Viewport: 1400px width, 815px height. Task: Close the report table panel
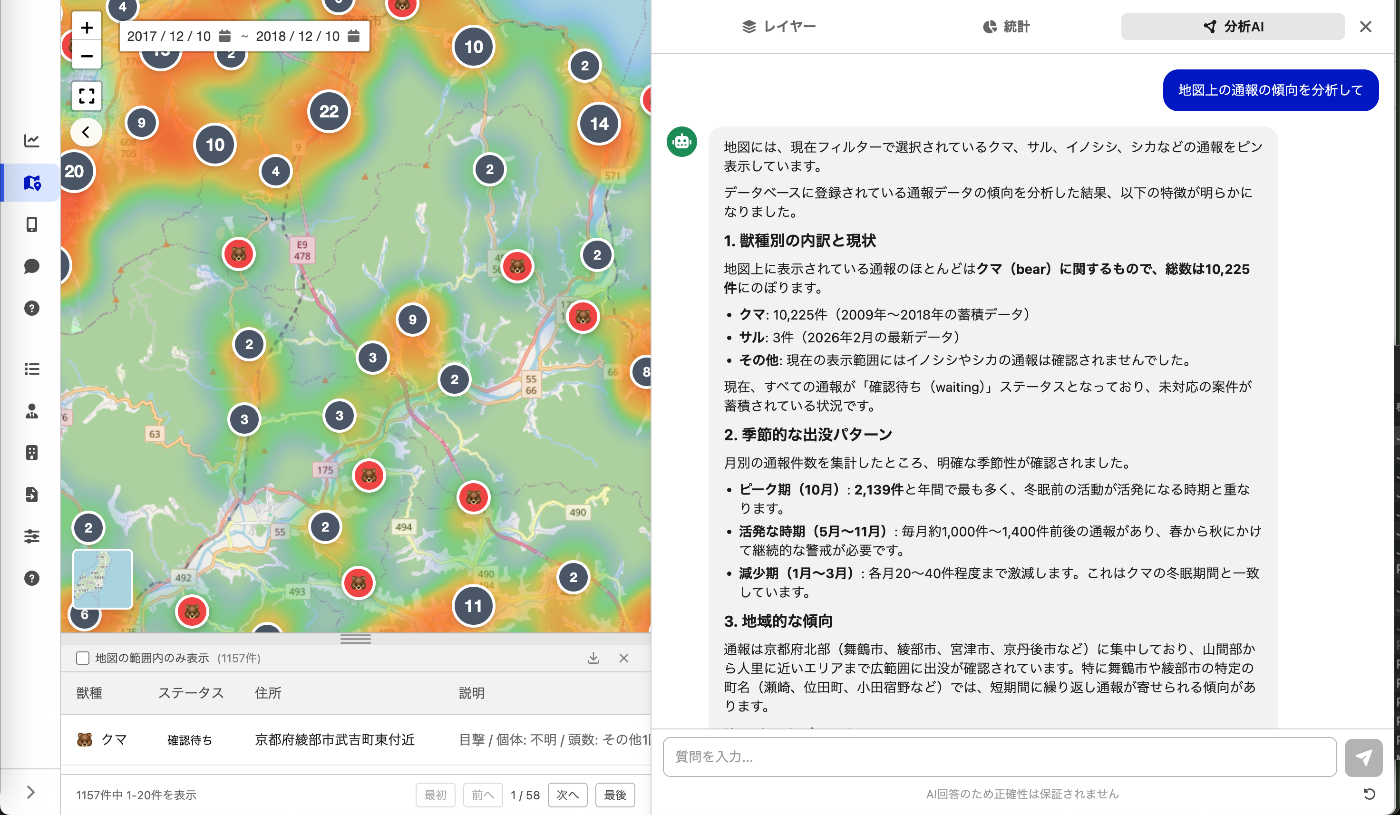point(624,658)
